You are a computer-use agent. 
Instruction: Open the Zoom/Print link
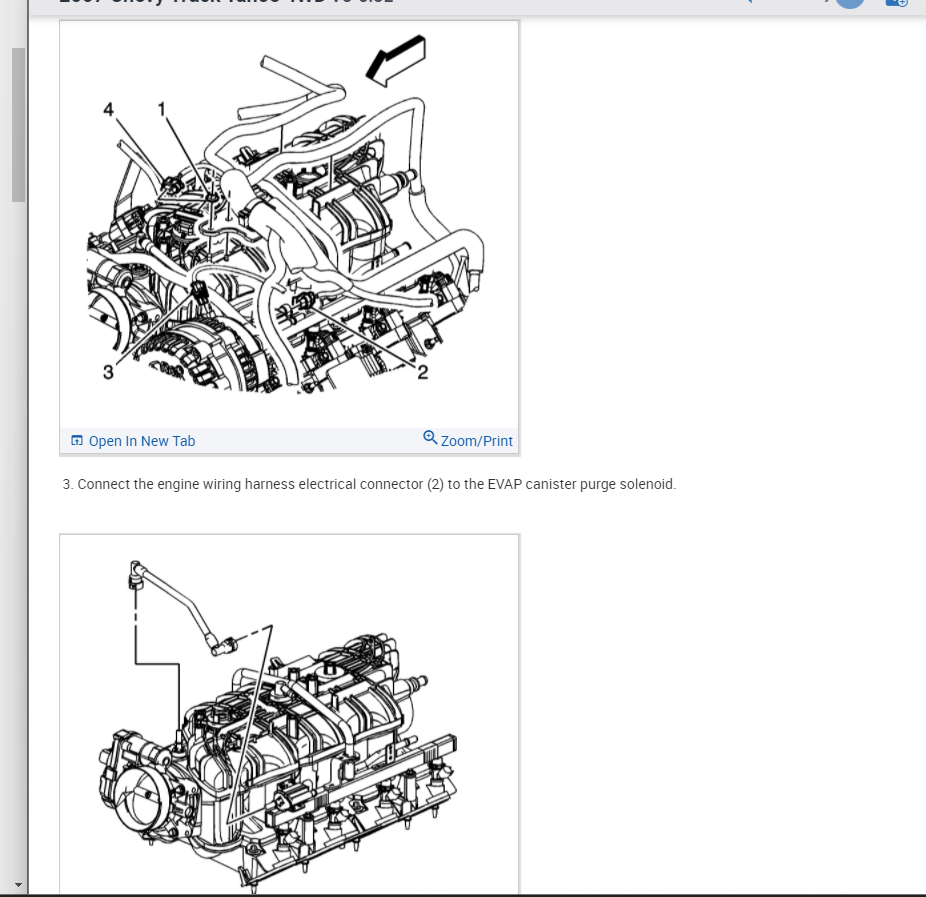(x=477, y=441)
